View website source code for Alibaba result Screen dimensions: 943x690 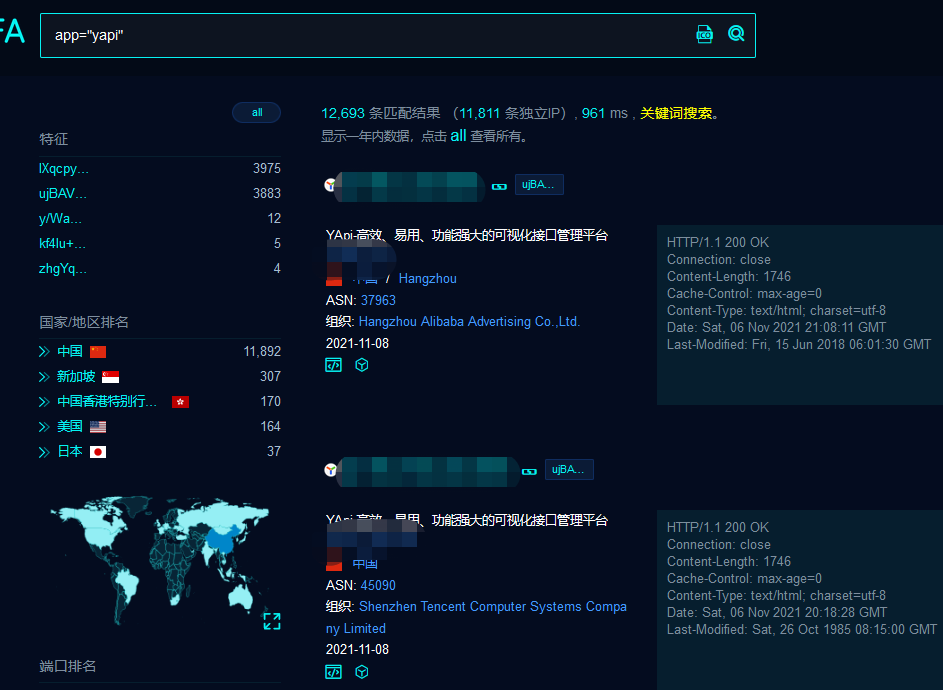click(x=333, y=365)
